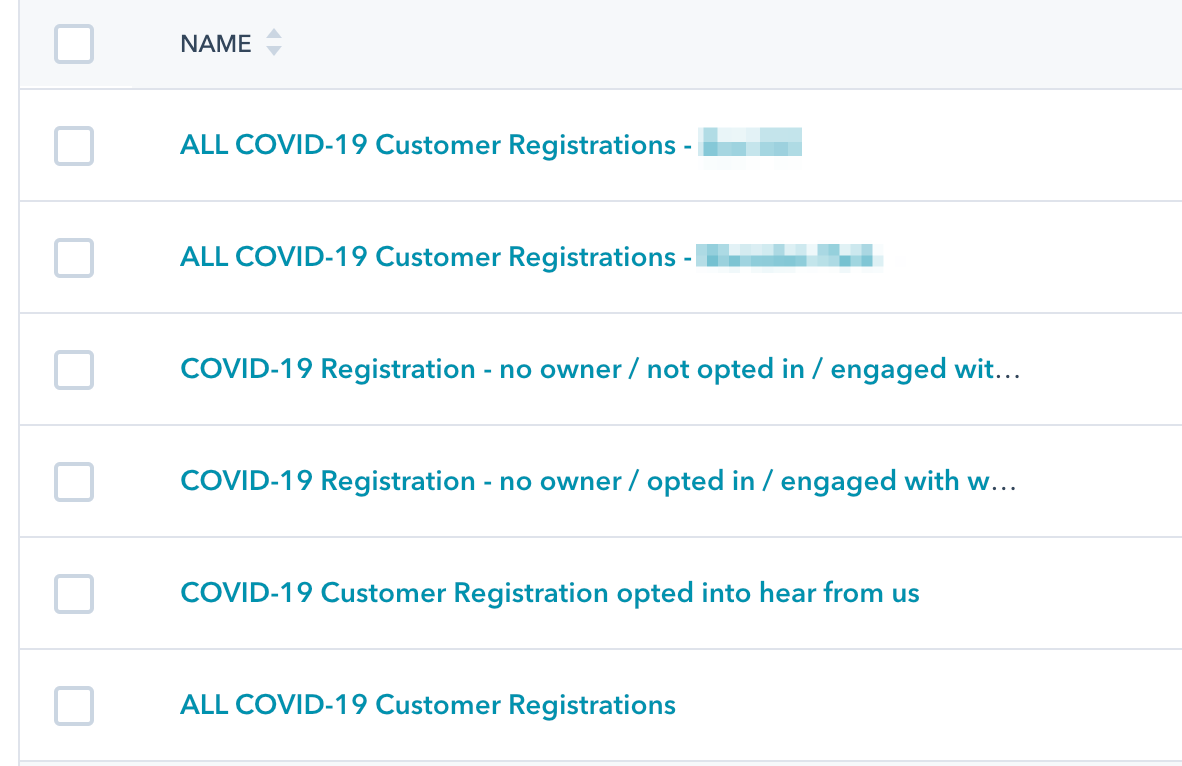Check the 'opted into hear from us' row
This screenshot has width=1182, height=766.
[74, 594]
